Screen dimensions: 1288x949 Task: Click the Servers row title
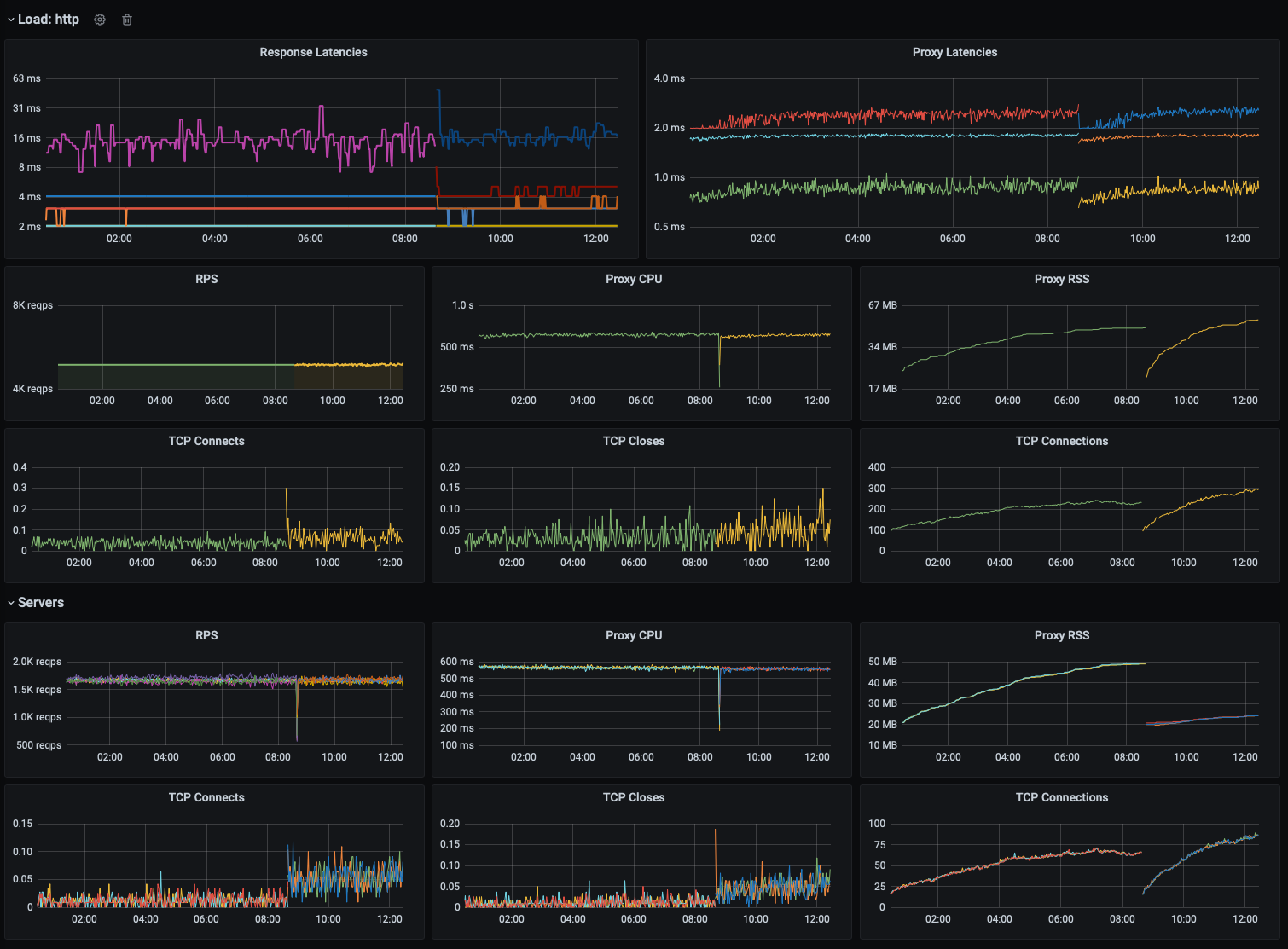(x=40, y=602)
